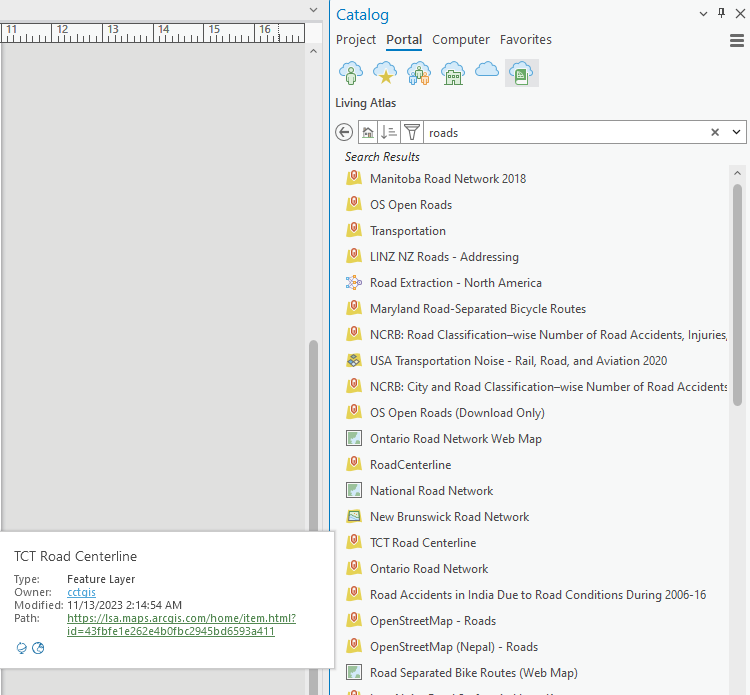Select TCT Road Centerline in results
The height and width of the screenshot is (695, 750).
[x=423, y=543]
